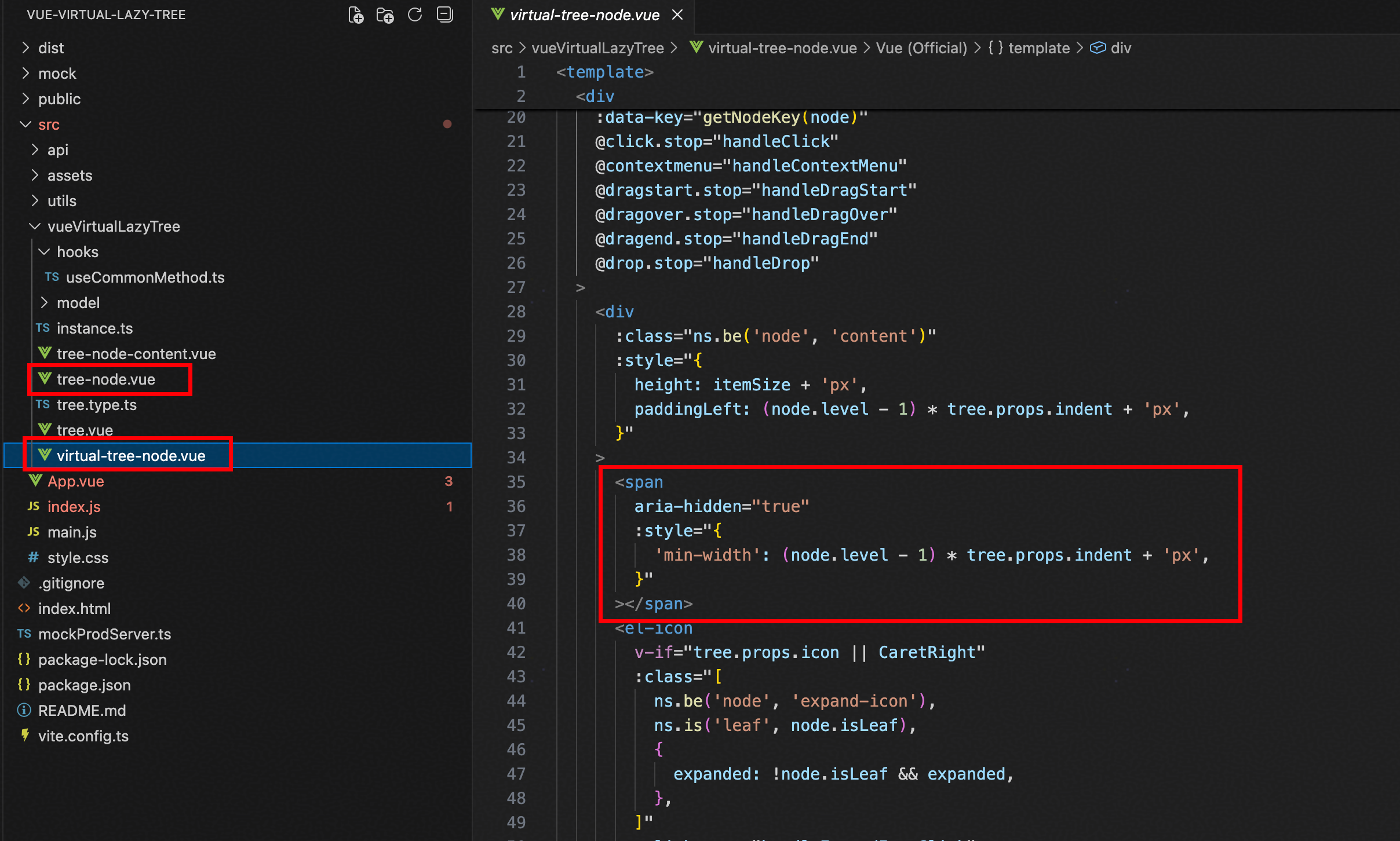Click the vueVirtualLazyTree breadcrumb segment
Viewport: 1400px width, 841px height.
(597, 48)
